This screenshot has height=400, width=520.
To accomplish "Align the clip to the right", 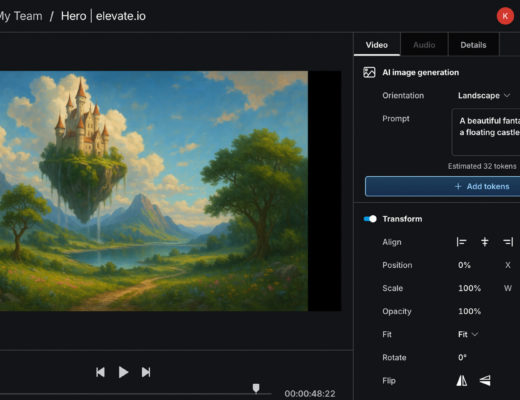I will [508, 242].
